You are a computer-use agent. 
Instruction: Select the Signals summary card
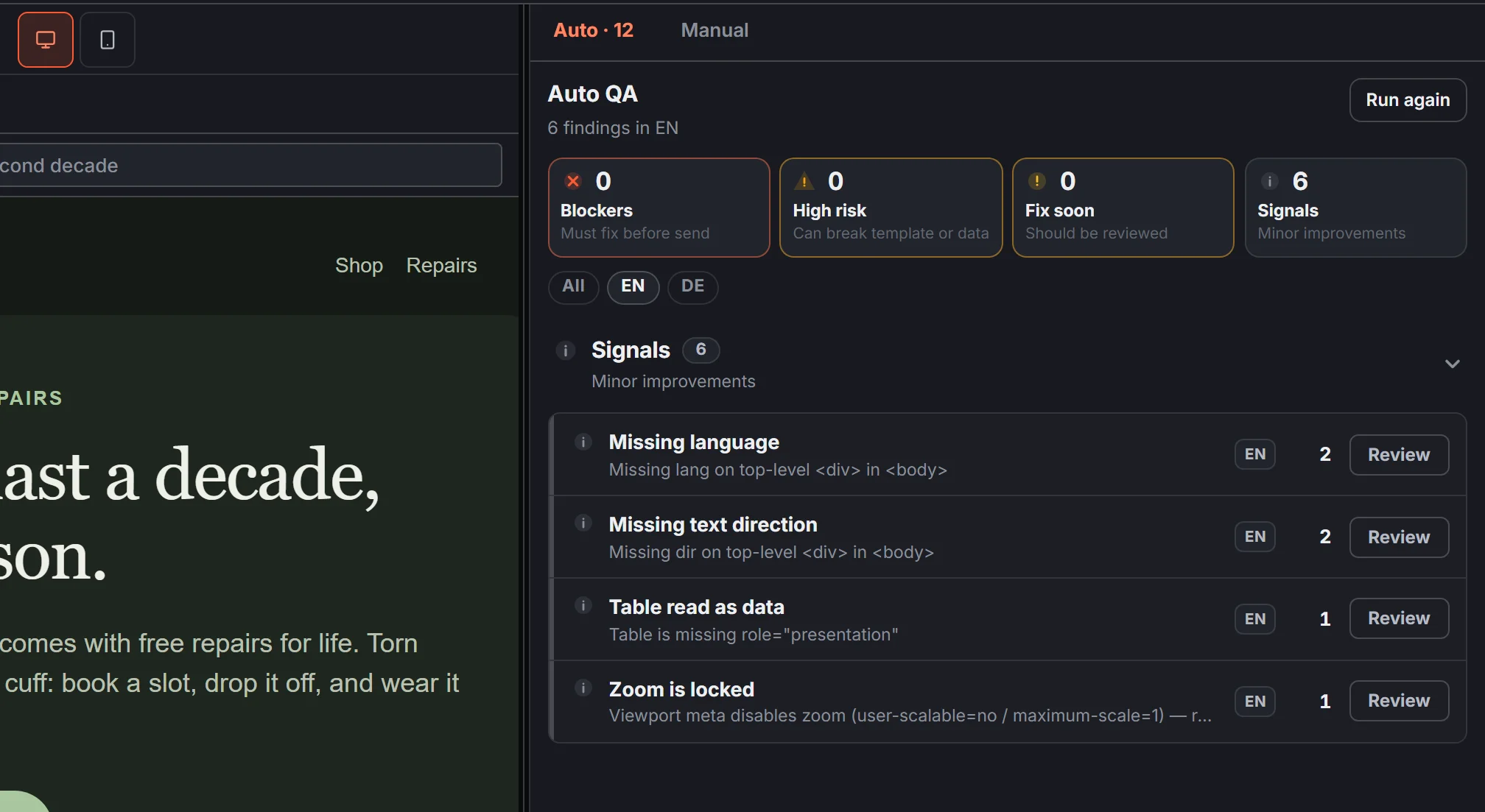point(1355,208)
